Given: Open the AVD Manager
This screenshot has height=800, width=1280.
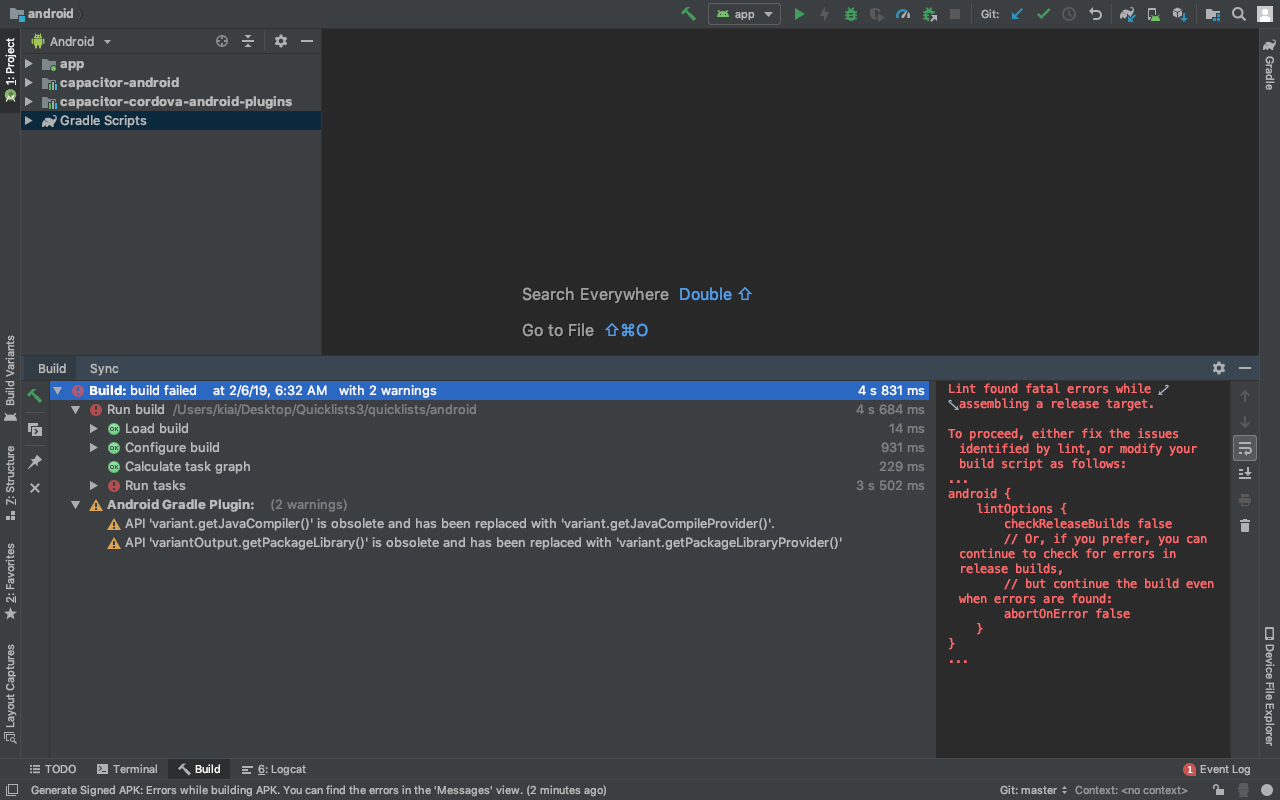Looking at the screenshot, I should point(1151,14).
